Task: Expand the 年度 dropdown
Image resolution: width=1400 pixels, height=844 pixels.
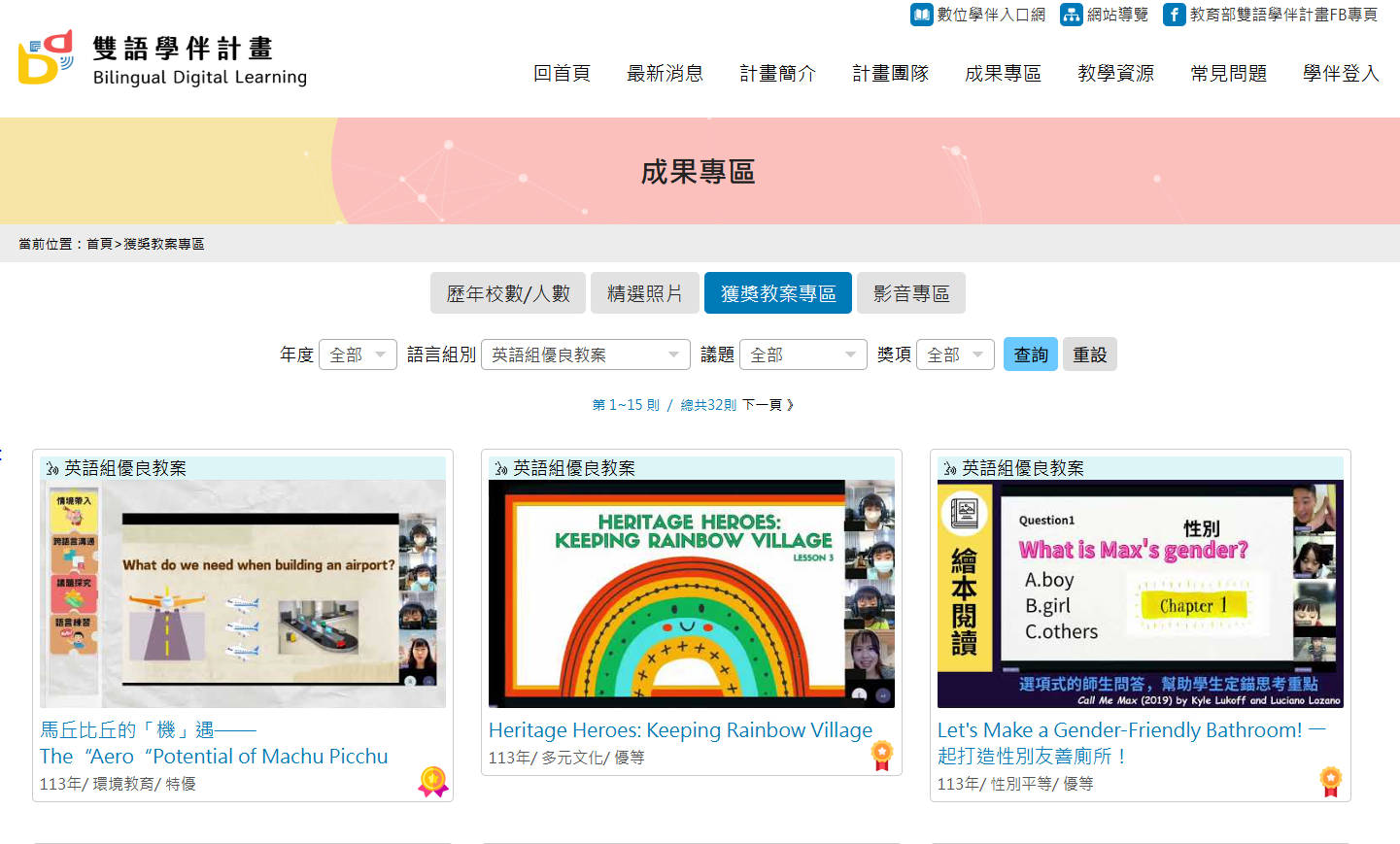Action: click(x=358, y=354)
